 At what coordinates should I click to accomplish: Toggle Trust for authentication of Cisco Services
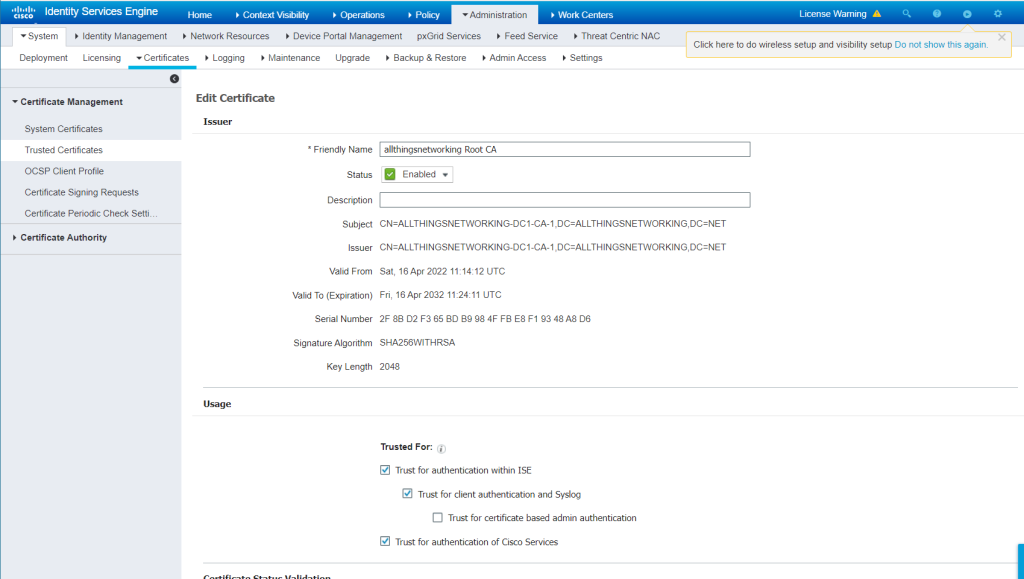pos(385,541)
